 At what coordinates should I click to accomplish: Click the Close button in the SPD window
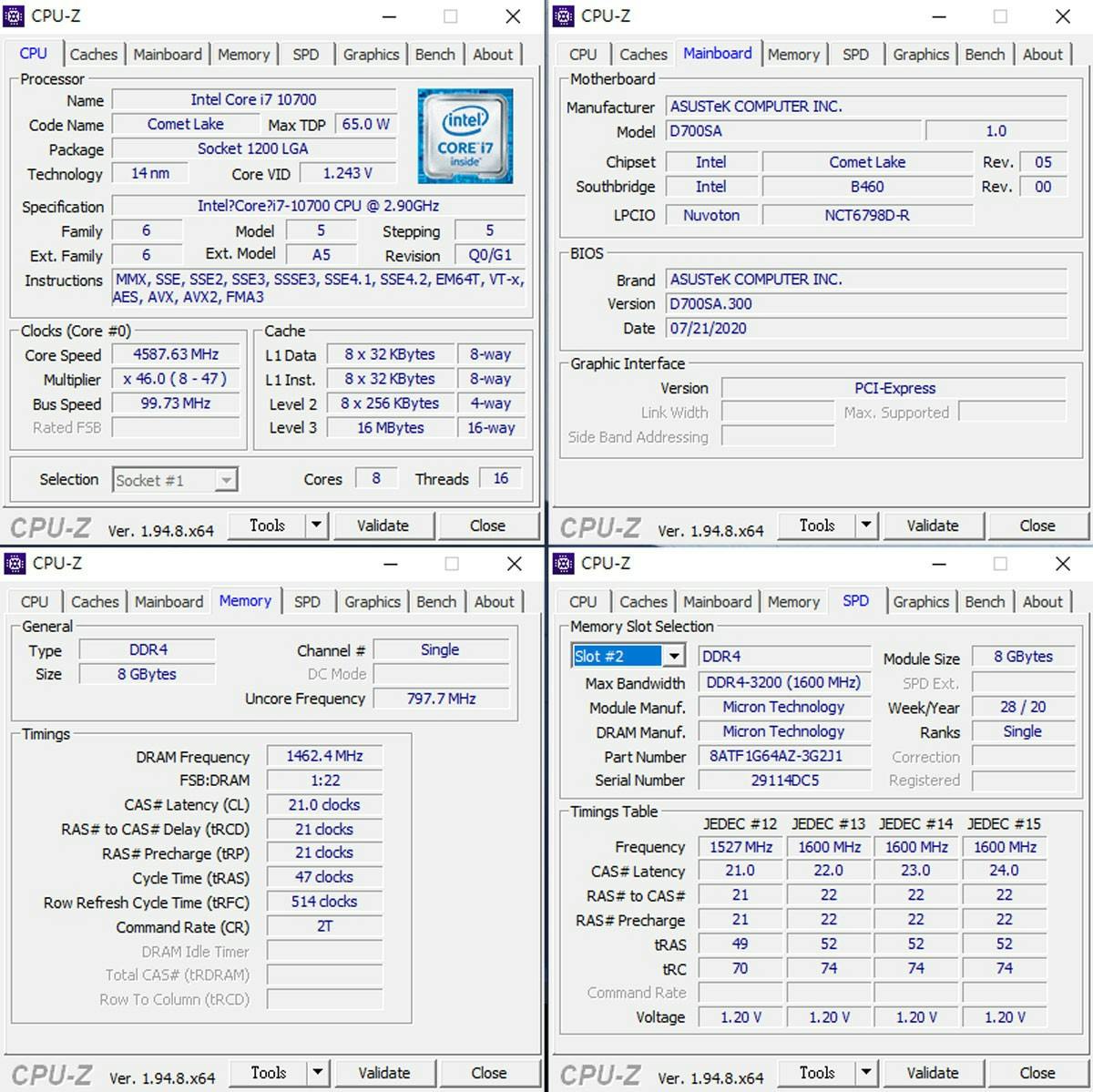click(1037, 1072)
